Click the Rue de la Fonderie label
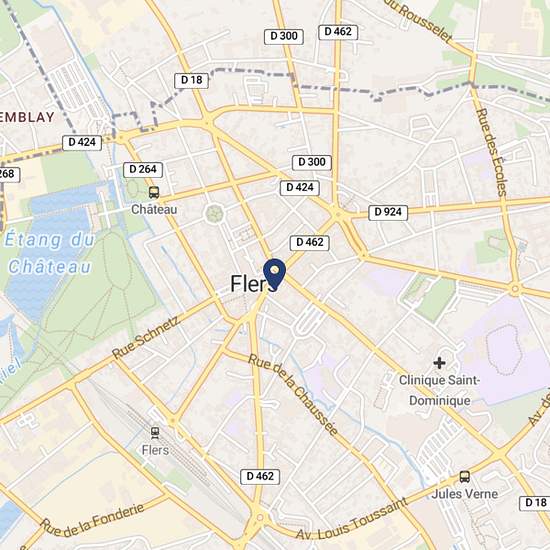550x550 pixels. point(92,519)
